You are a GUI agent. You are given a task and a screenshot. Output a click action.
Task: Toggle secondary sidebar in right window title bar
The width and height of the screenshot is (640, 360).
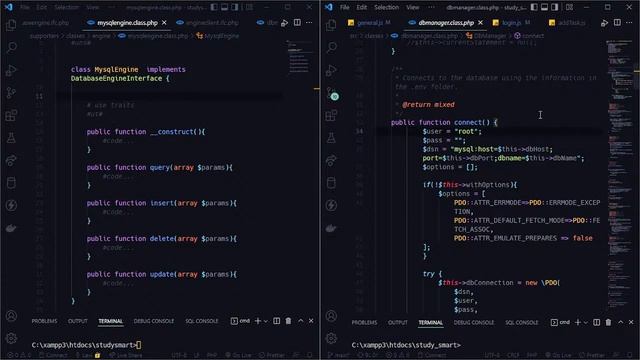555,7
